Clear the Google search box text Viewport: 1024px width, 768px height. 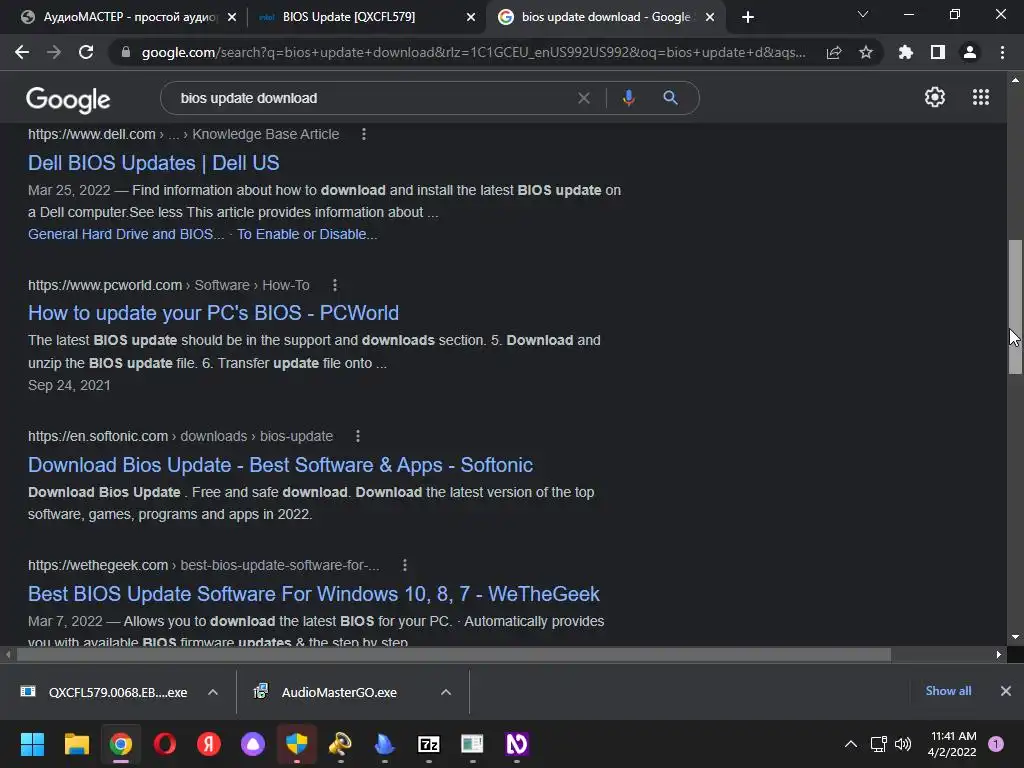click(x=584, y=98)
